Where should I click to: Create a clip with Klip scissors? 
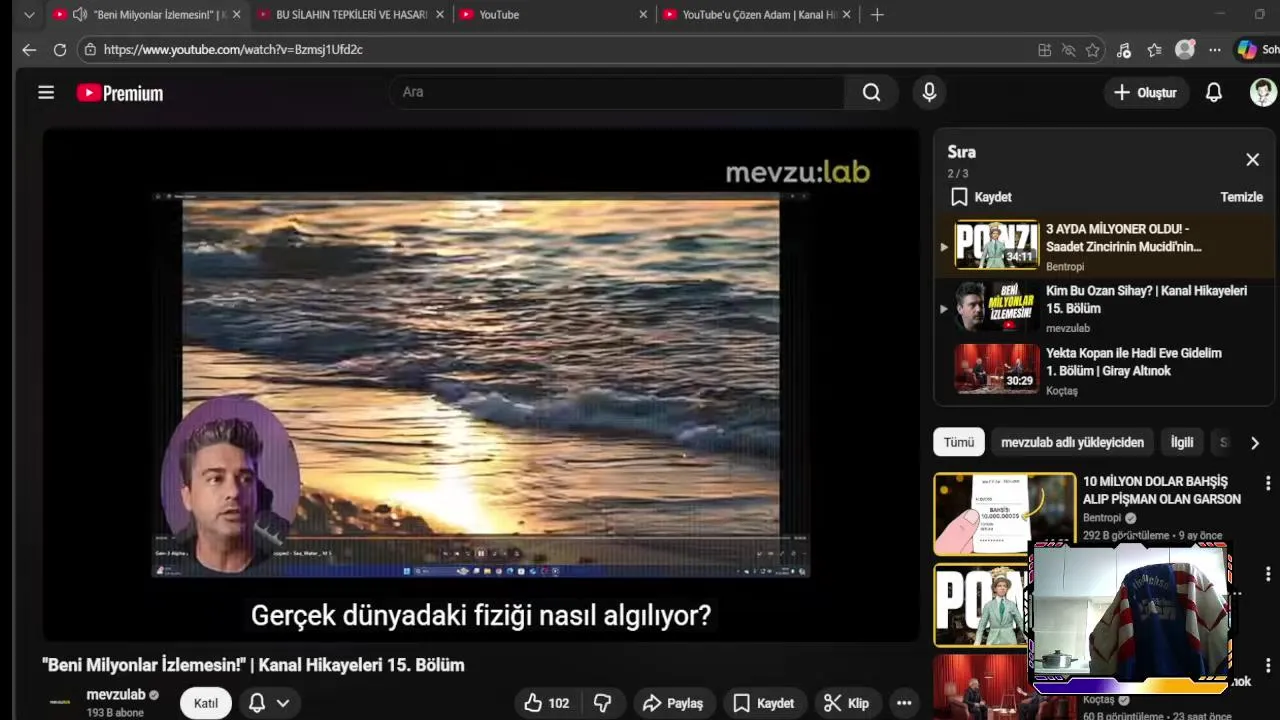click(846, 703)
